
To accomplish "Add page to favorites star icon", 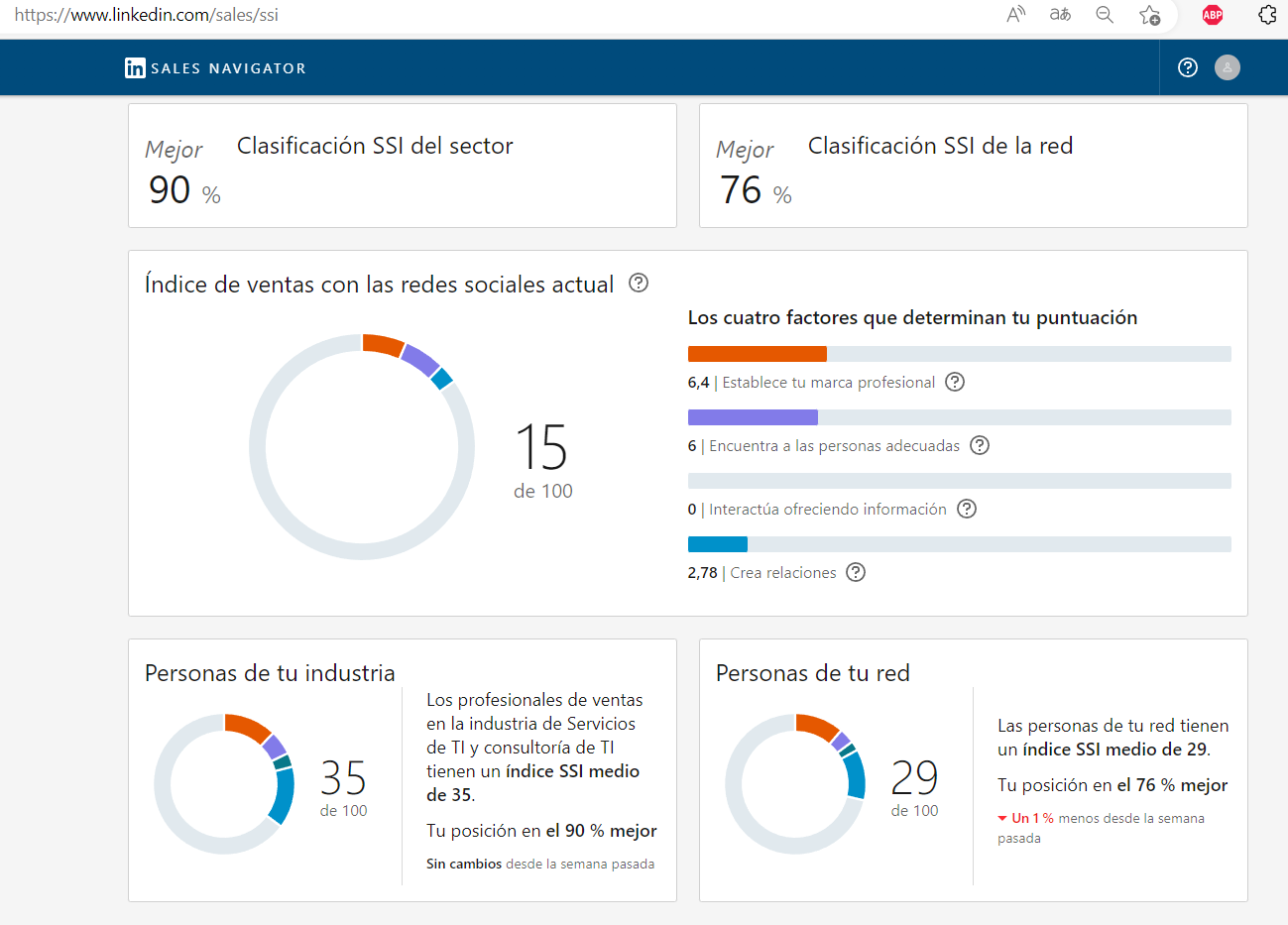I will [x=1150, y=15].
